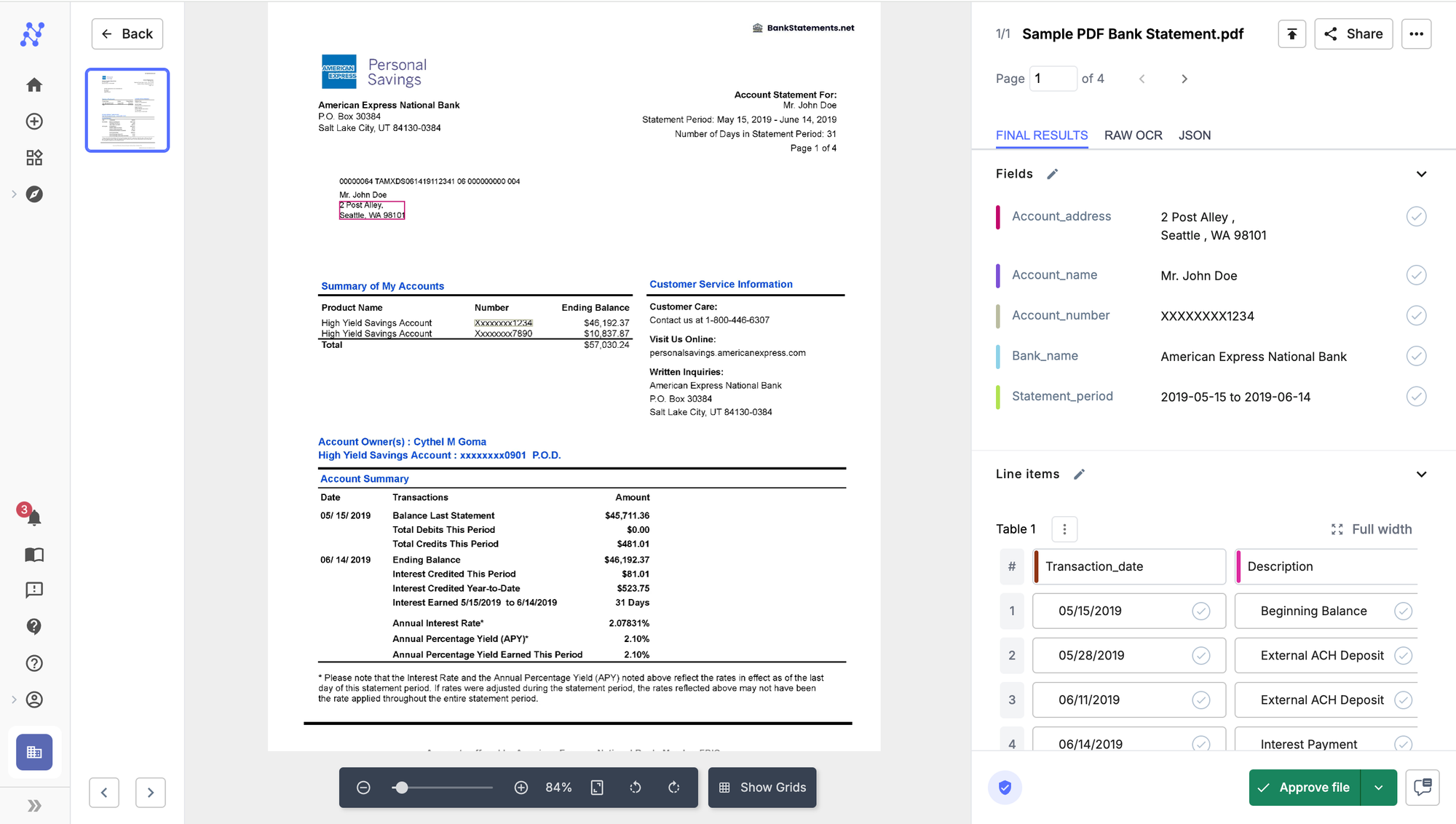Switch to the RAW OCR tab
1456x824 pixels.
tap(1133, 135)
